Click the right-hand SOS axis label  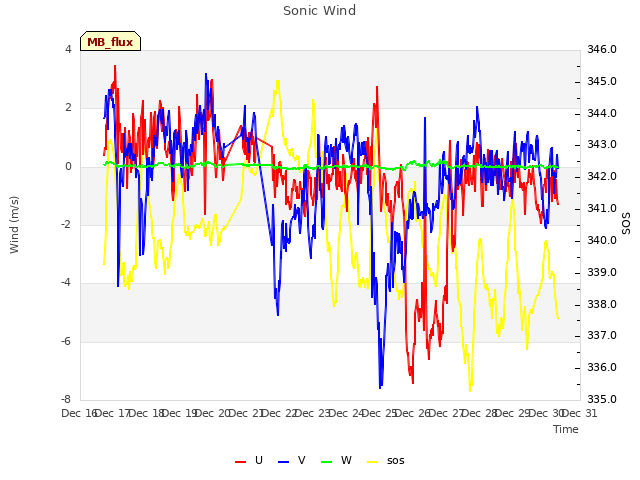pos(626,224)
